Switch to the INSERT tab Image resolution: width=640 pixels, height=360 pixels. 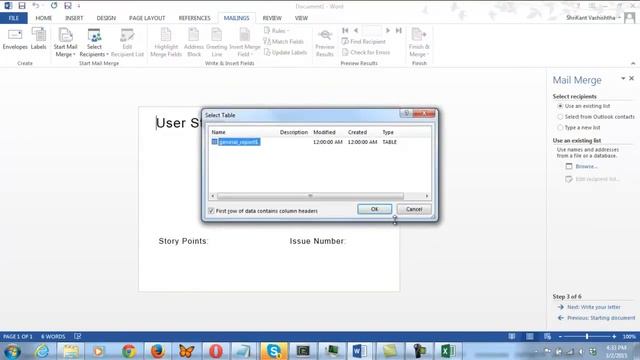tap(74, 18)
